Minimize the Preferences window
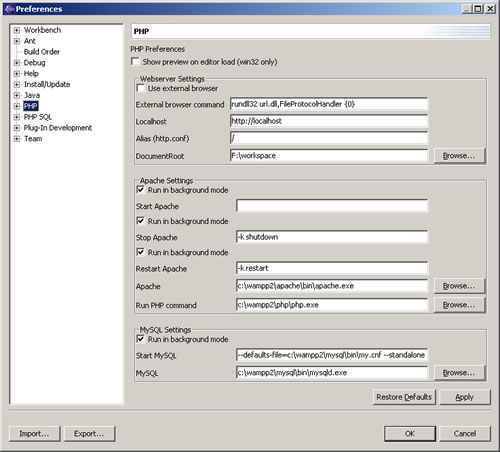Screen dimensions: 500x452 click(467, 9)
